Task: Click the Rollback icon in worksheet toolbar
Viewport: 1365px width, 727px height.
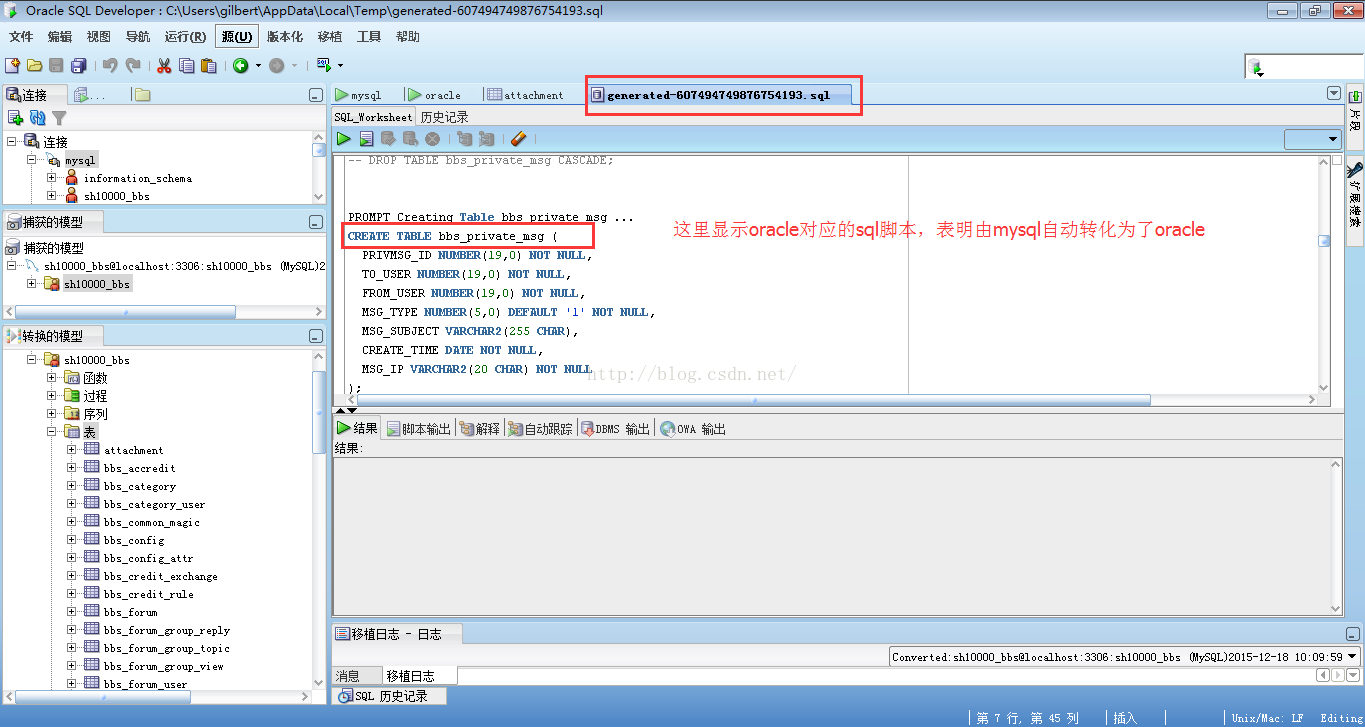Action: pyautogui.click(x=410, y=139)
